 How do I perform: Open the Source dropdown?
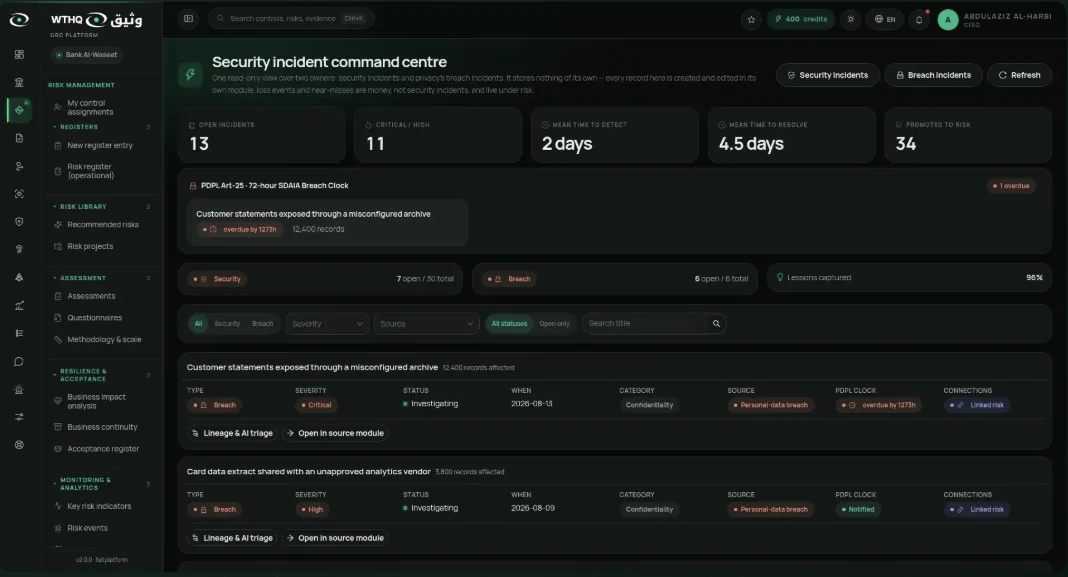[426, 324]
